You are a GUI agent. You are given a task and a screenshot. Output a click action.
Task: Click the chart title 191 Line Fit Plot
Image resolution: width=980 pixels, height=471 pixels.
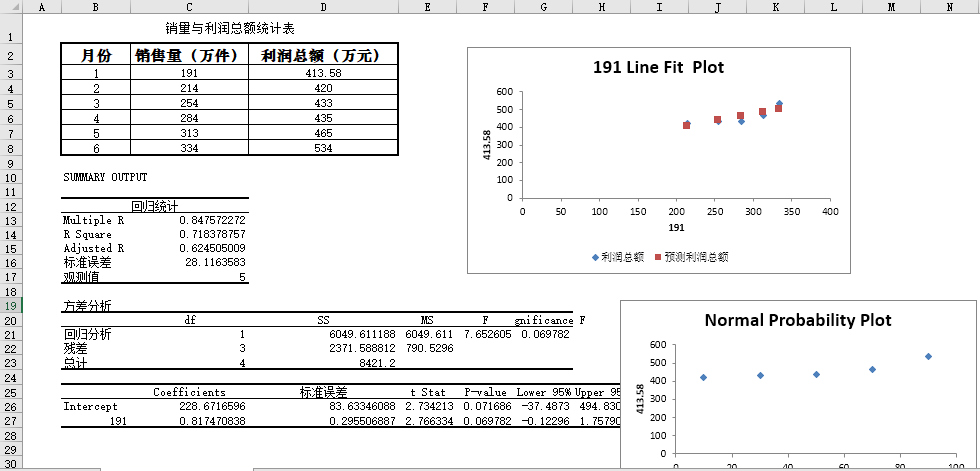pos(658,68)
